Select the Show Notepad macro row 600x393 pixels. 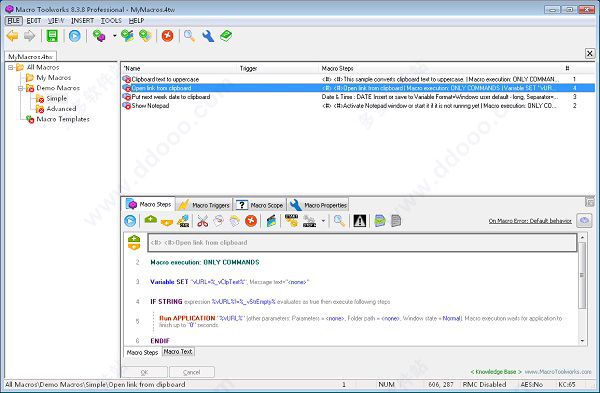point(358,106)
